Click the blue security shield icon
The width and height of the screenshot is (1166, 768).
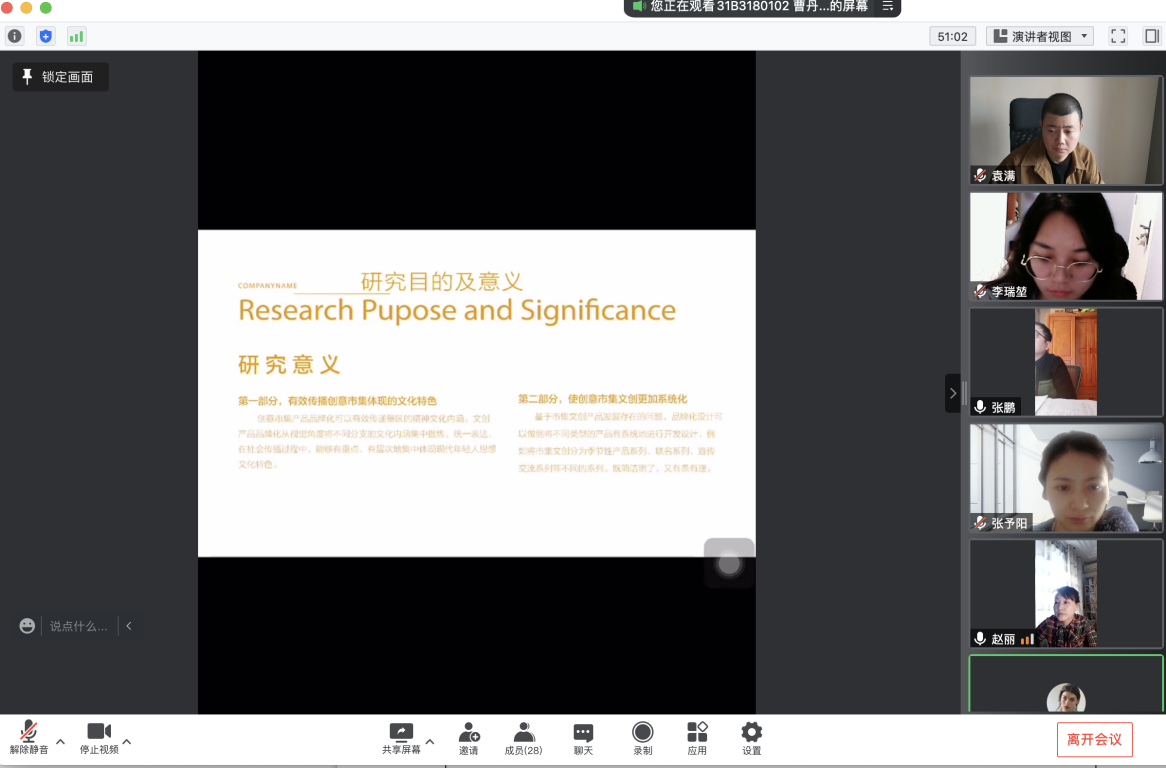pyautogui.click(x=45, y=36)
